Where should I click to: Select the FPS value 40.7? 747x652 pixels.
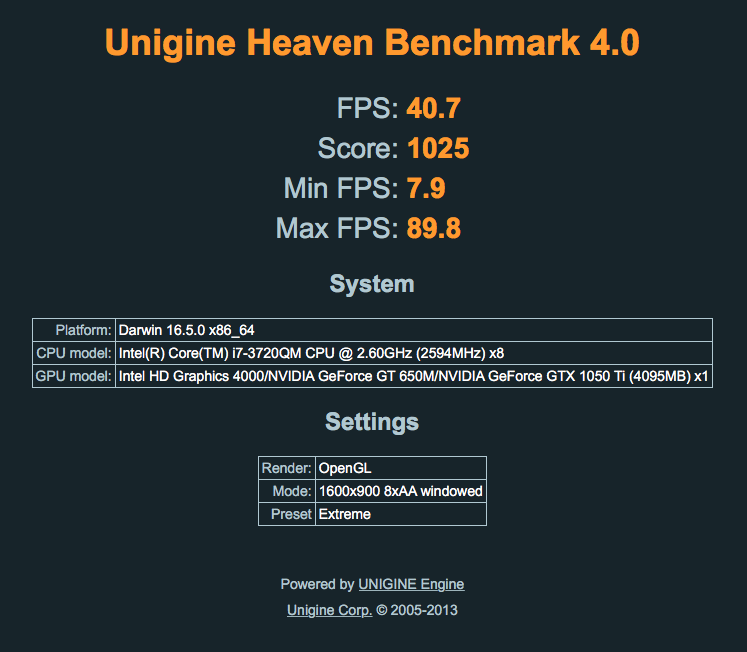click(x=434, y=108)
